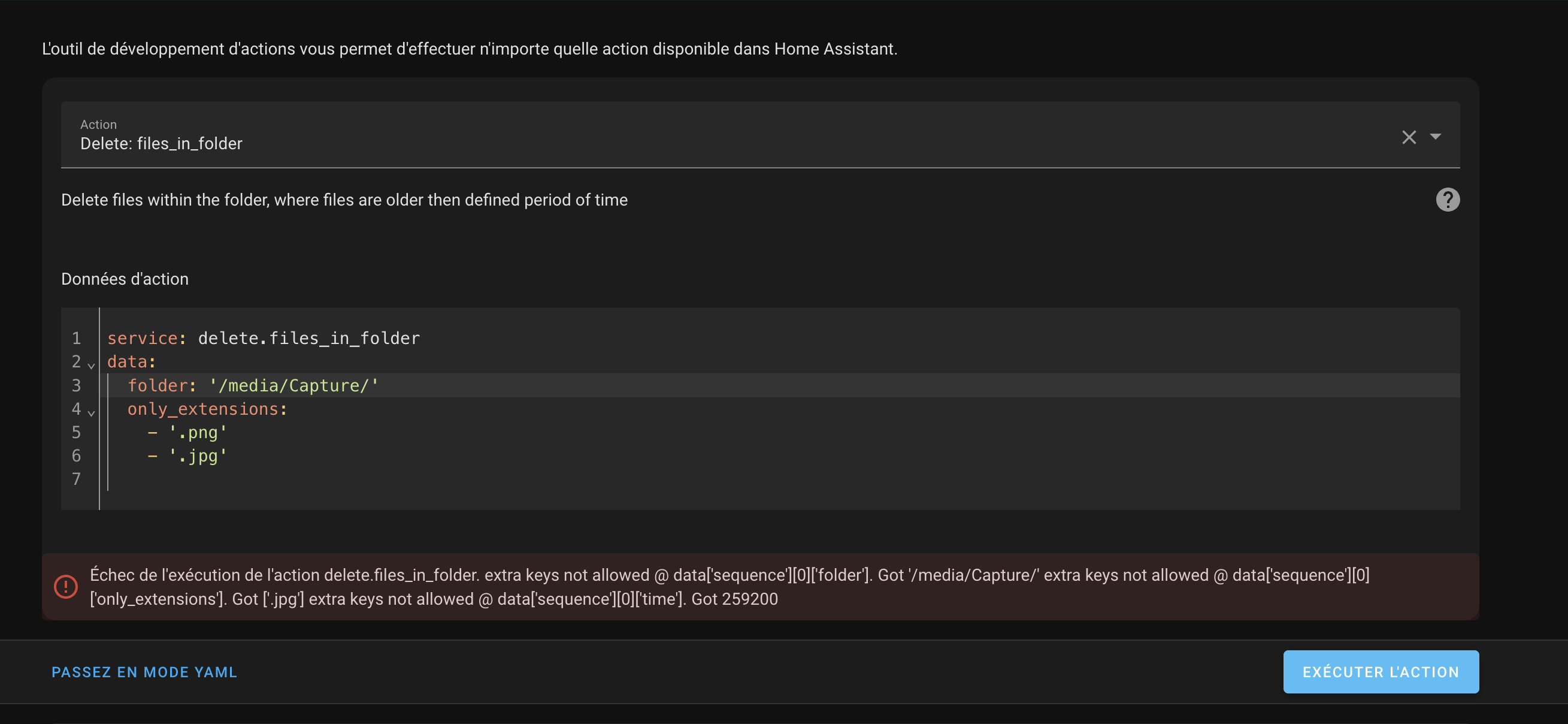The image size is (1568, 724).
Task: Focus the Action field showing Delete: files_in_folder
Action: pos(760,135)
